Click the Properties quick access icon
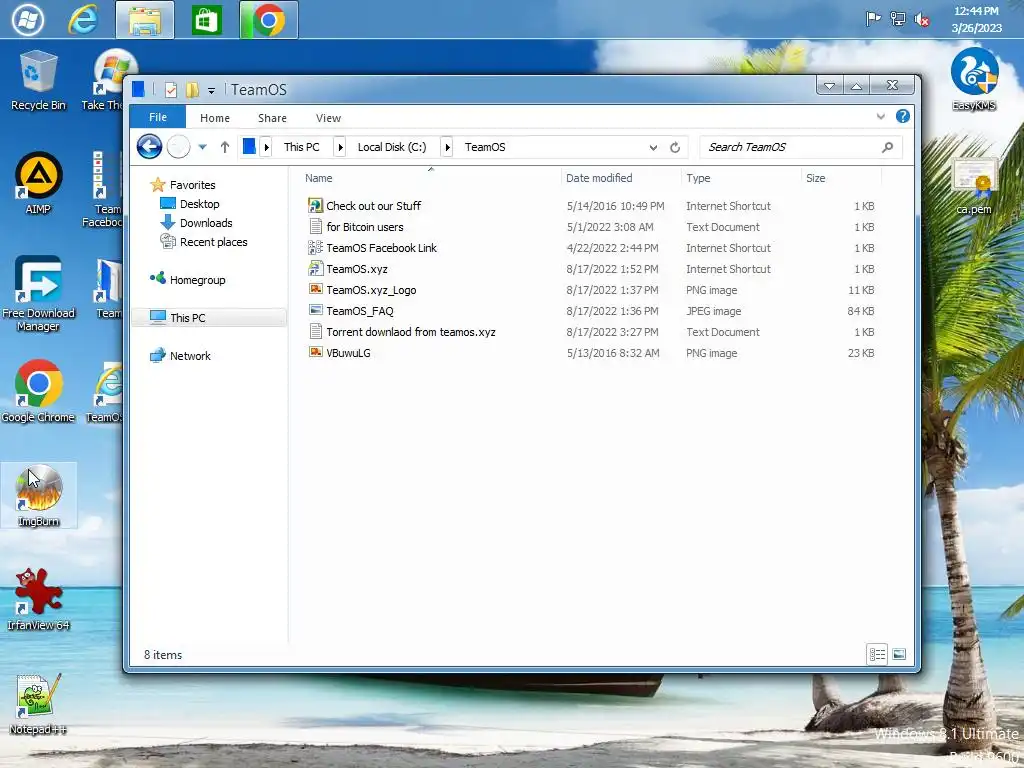 [x=170, y=89]
